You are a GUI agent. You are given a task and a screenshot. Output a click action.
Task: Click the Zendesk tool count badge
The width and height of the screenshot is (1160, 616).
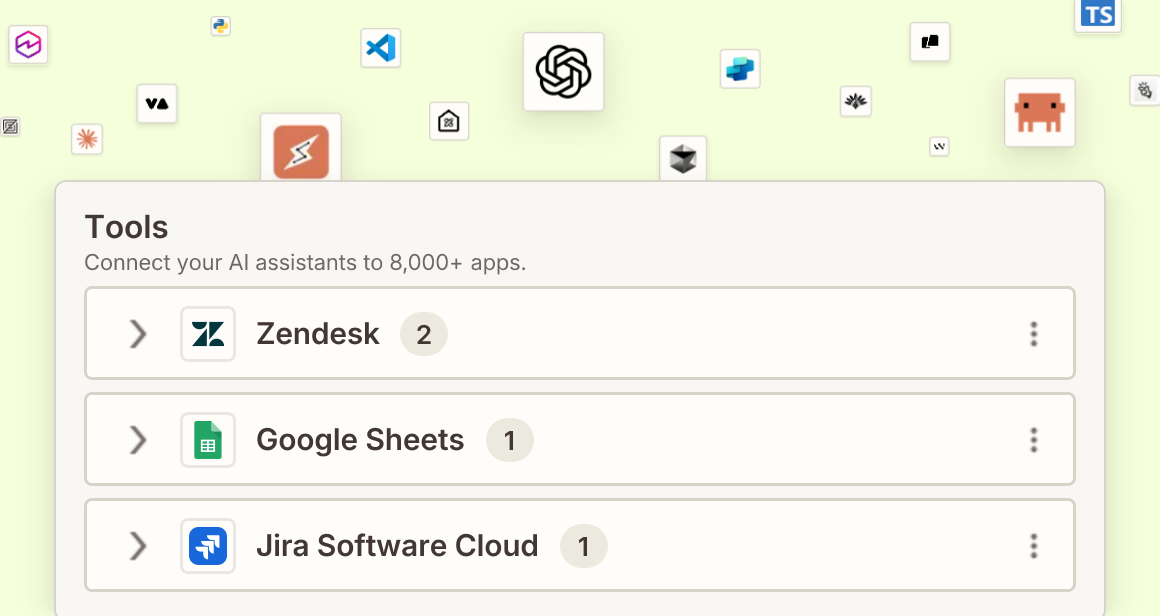point(424,334)
